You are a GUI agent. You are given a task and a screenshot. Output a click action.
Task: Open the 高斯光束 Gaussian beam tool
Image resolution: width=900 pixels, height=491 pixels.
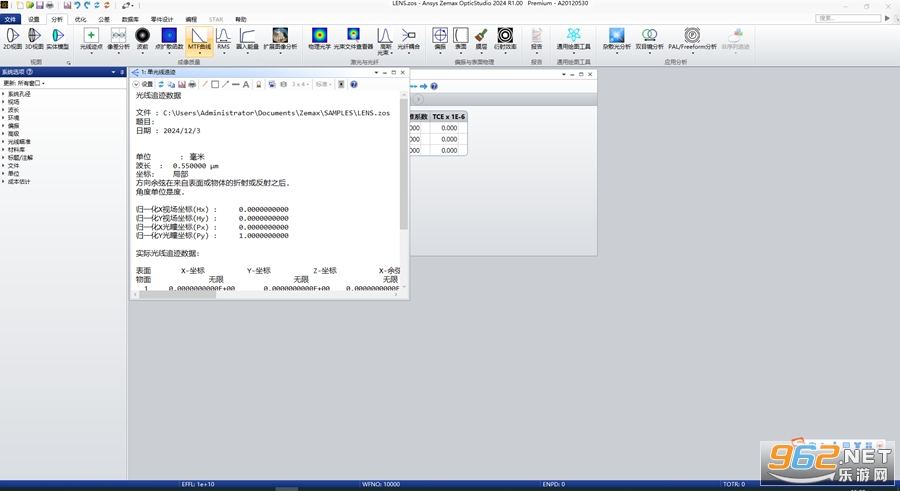pos(384,41)
